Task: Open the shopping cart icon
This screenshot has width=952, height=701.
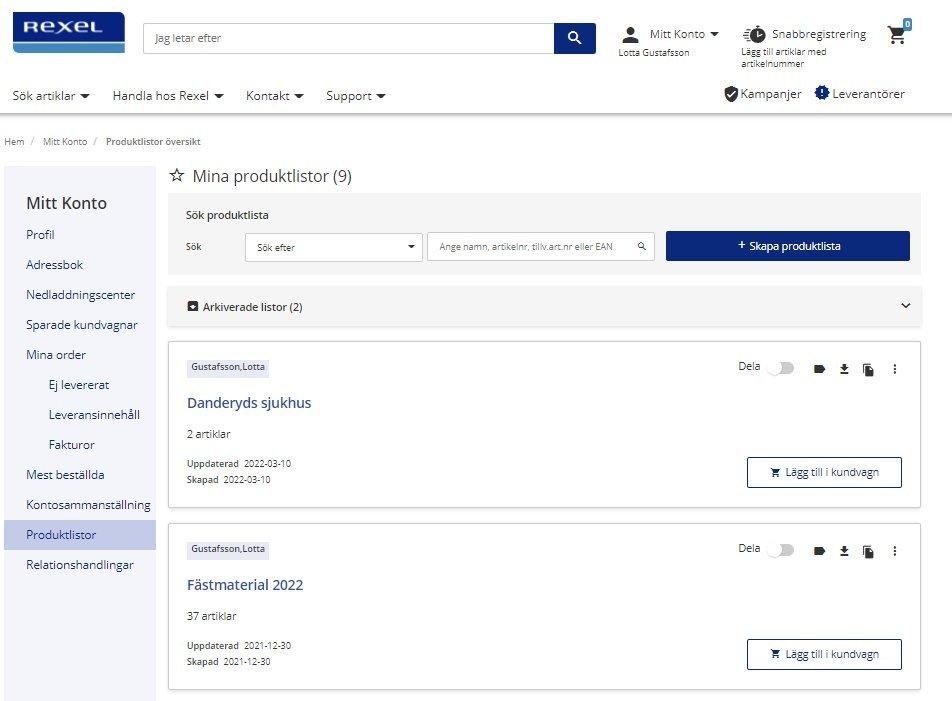Action: (x=897, y=36)
